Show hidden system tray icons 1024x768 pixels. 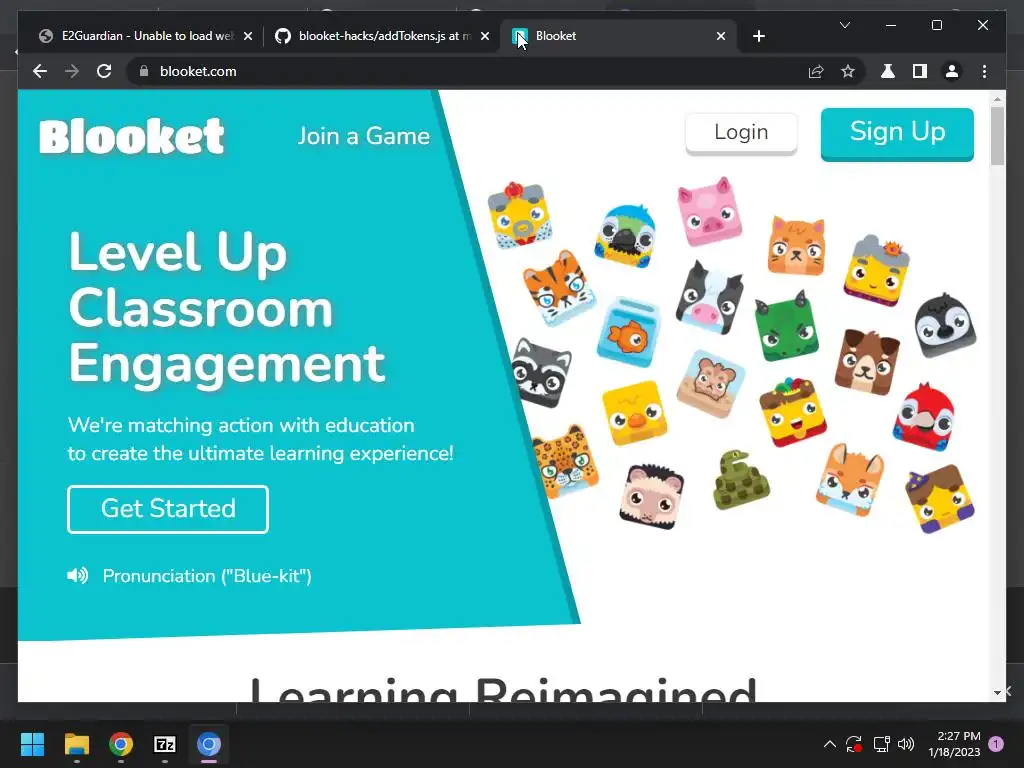(829, 744)
